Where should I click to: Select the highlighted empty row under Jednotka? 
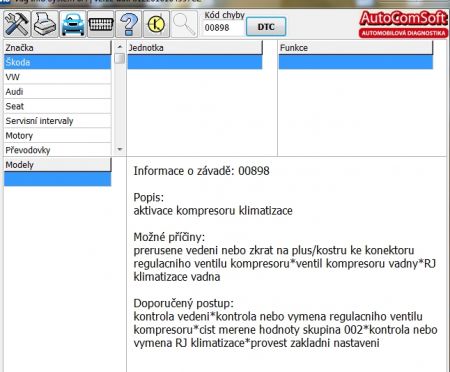pos(195,62)
